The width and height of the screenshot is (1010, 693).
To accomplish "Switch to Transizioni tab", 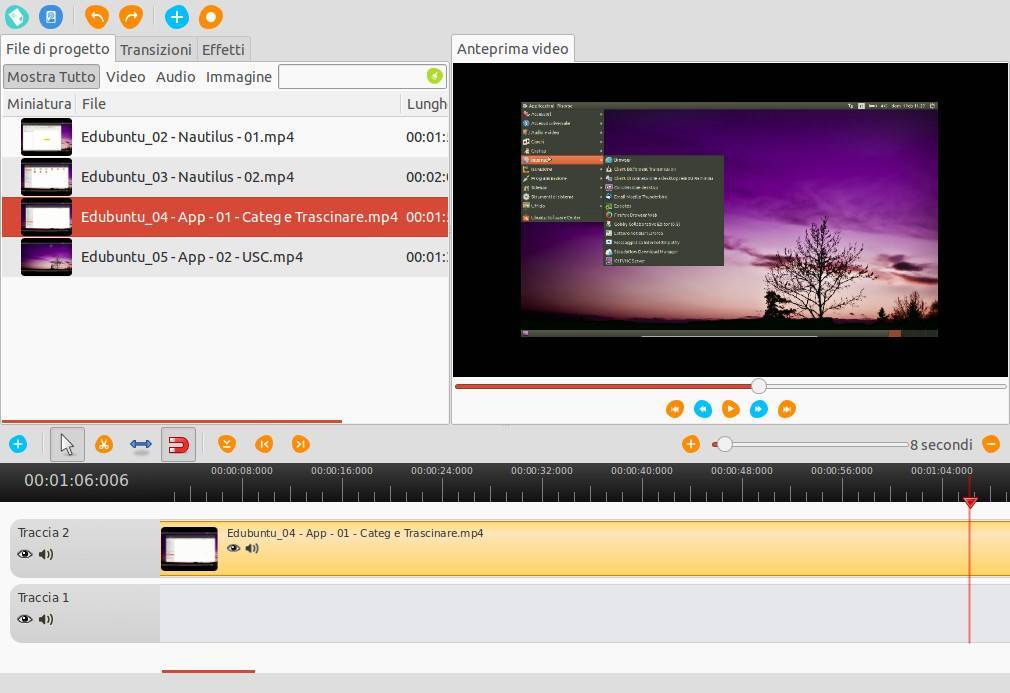I will (x=156, y=50).
